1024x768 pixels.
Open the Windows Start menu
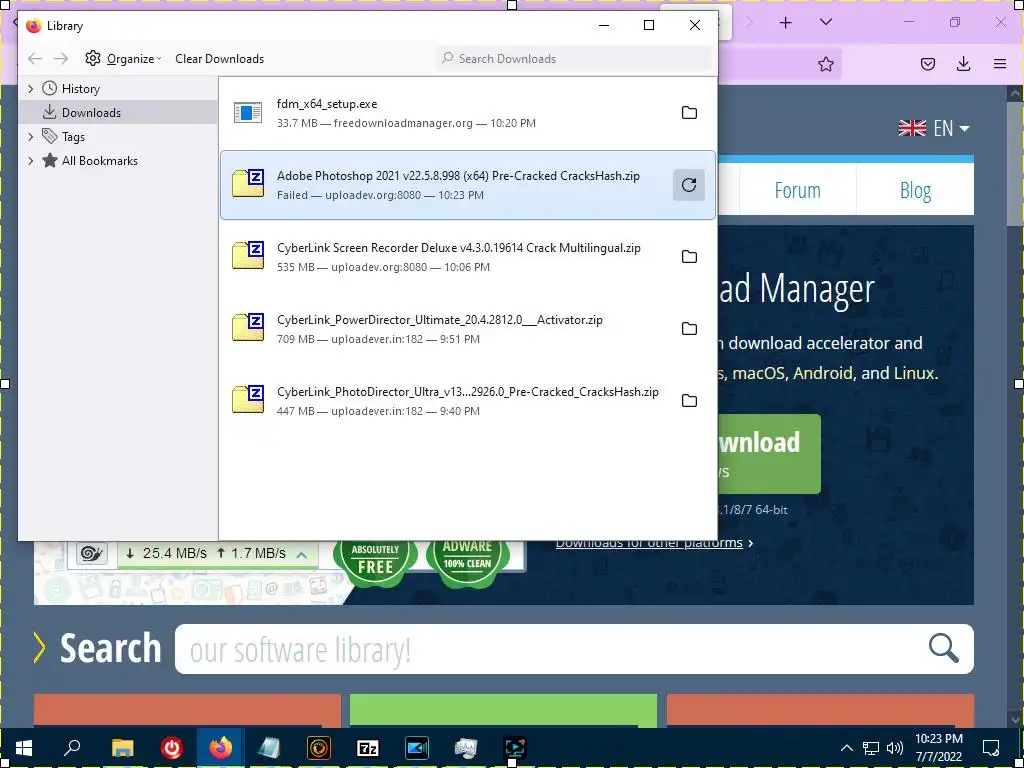click(24, 747)
